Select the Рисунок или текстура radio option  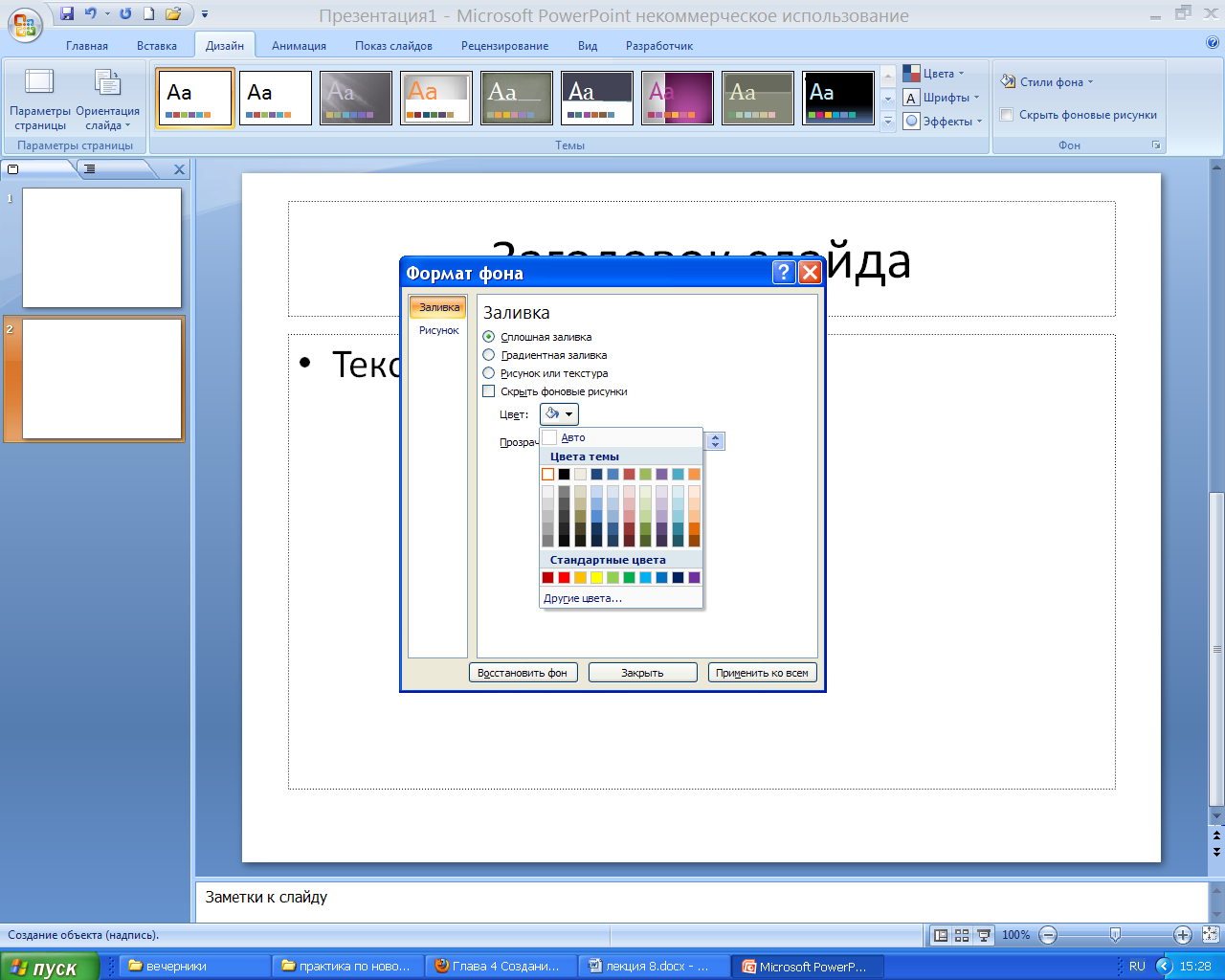546,373
